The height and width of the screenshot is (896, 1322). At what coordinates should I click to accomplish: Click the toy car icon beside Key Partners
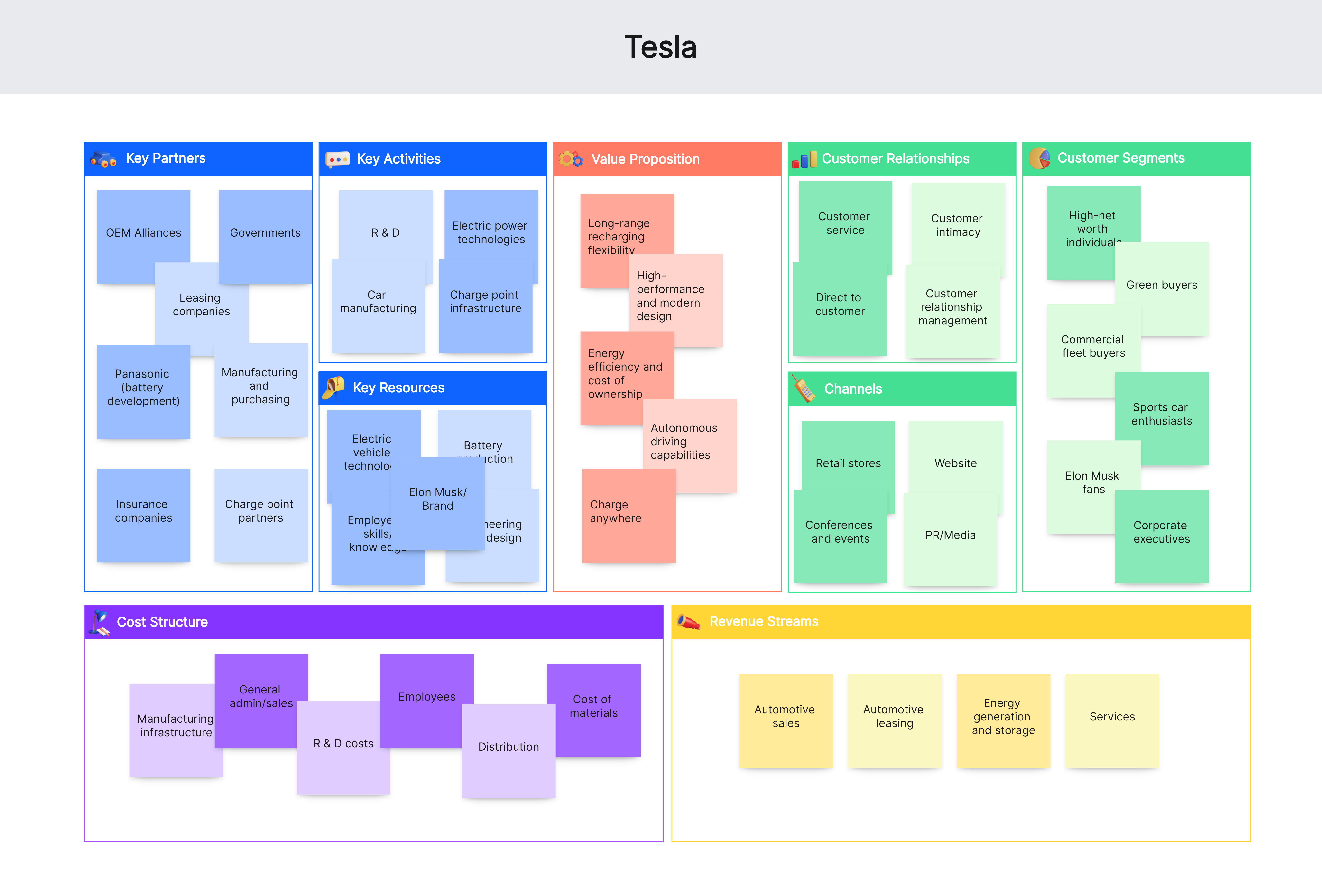[103, 159]
